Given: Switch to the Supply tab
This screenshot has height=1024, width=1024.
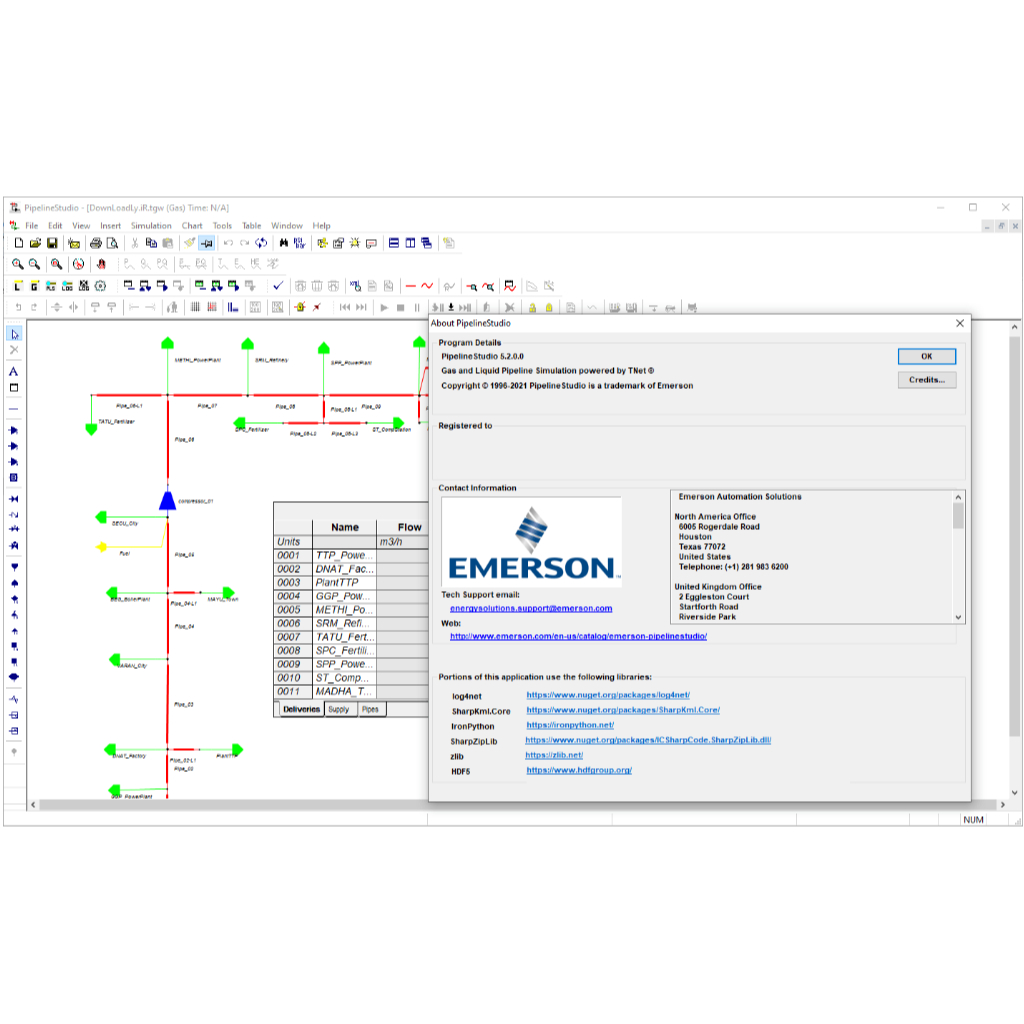Looking at the screenshot, I should coord(339,709).
